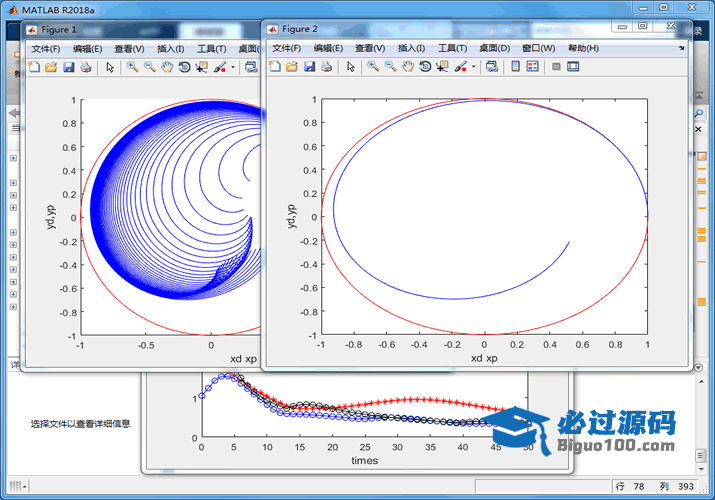
Task: Open 查看(V) menu in Figure 1
Action: 130,49
